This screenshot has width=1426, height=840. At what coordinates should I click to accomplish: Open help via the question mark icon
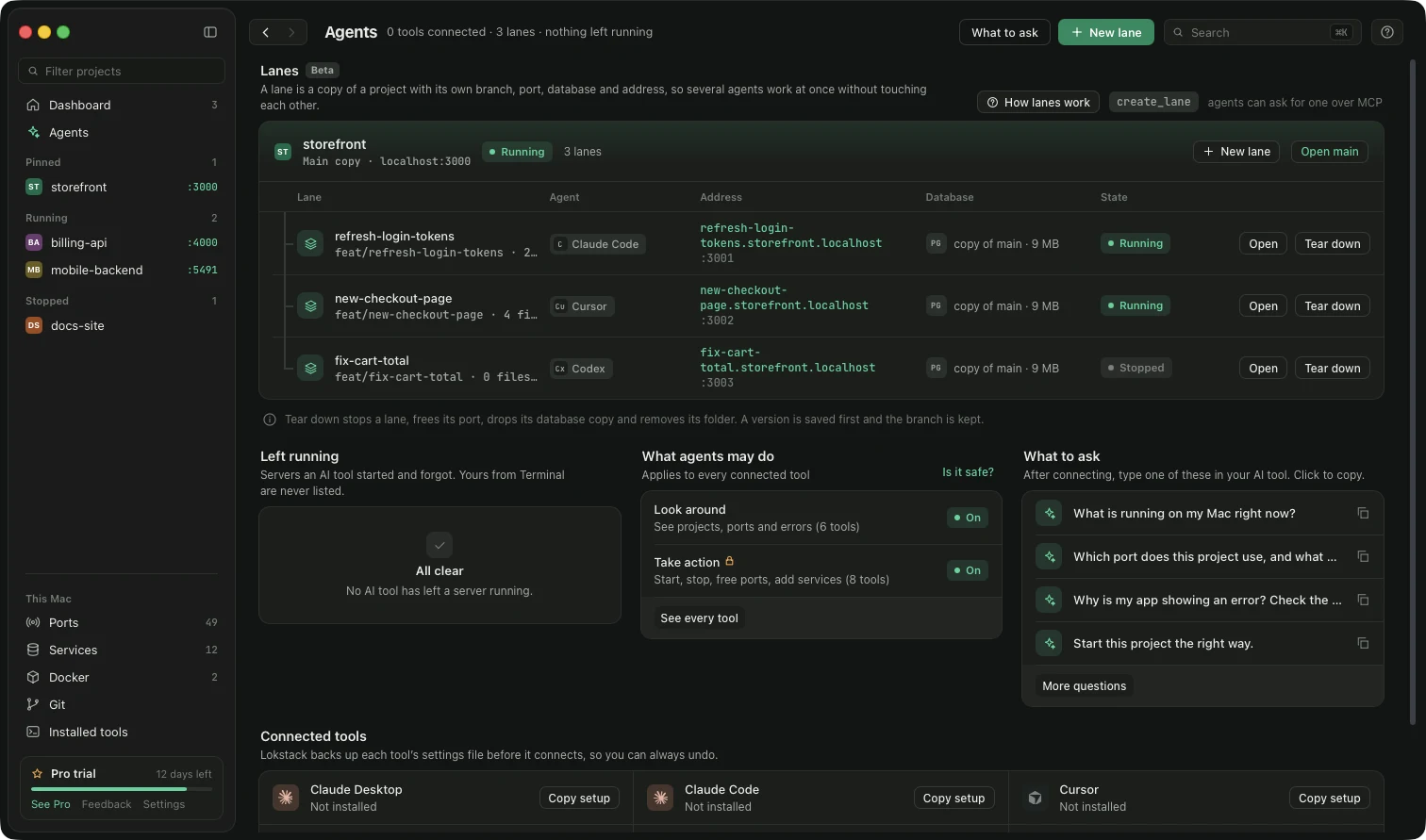pos(1386,32)
